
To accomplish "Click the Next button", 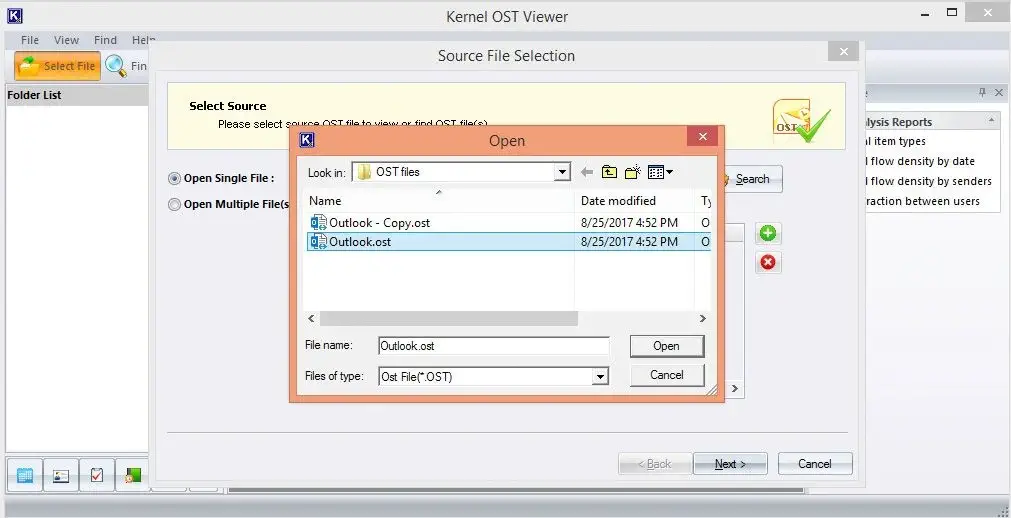I will 730,464.
